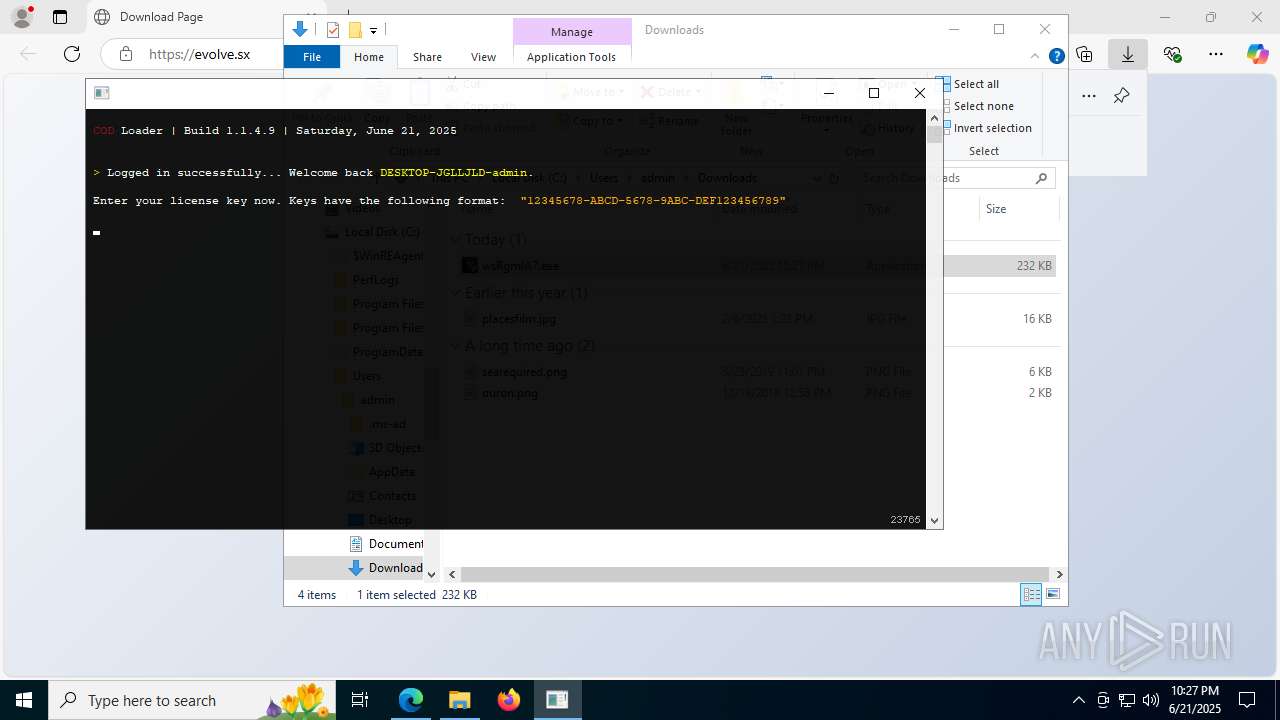This screenshot has height=720, width=1280.
Task: Click New folder icon in quick access toolbar
Action: tap(354, 30)
